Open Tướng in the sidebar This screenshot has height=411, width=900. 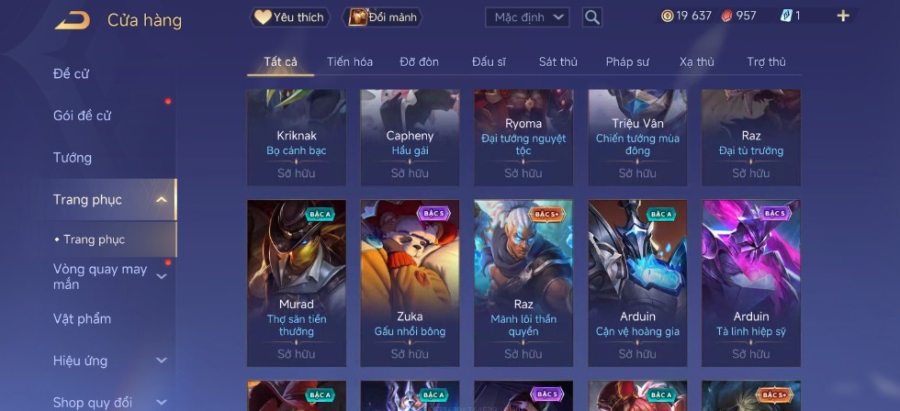tap(72, 158)
